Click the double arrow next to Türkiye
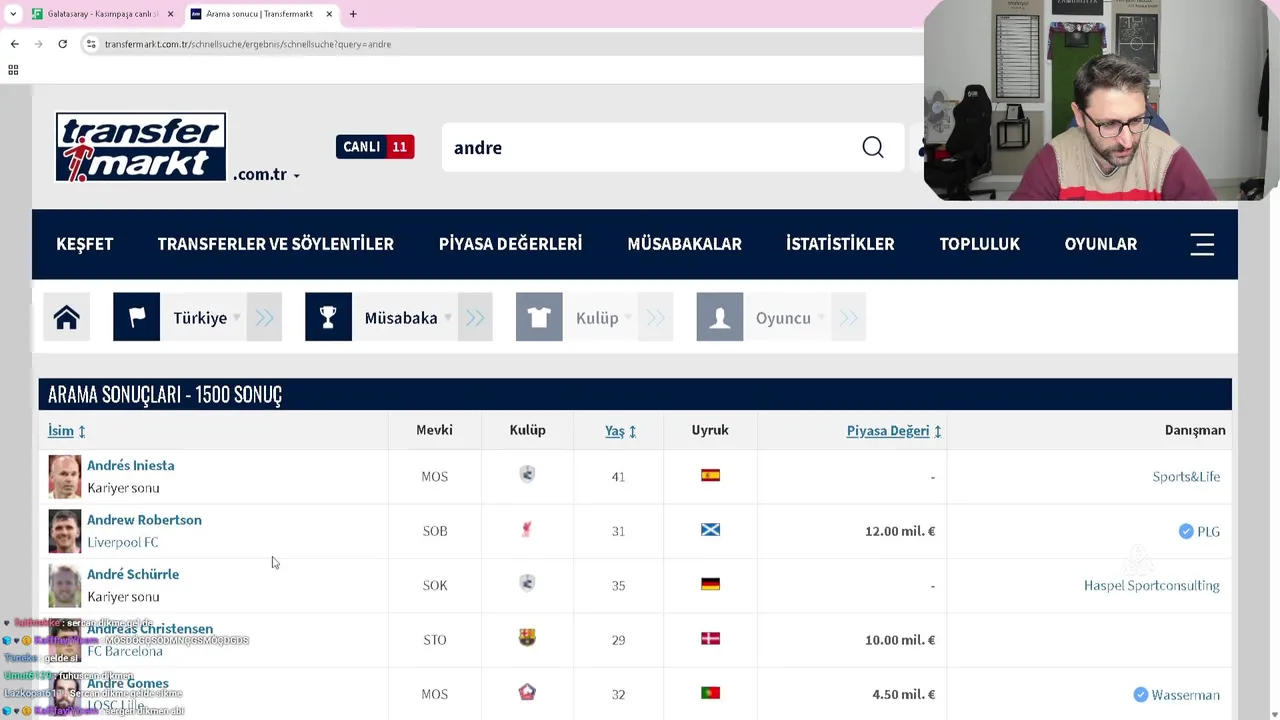This screenshot has height=720, width=1280. (x=264, y=317)
